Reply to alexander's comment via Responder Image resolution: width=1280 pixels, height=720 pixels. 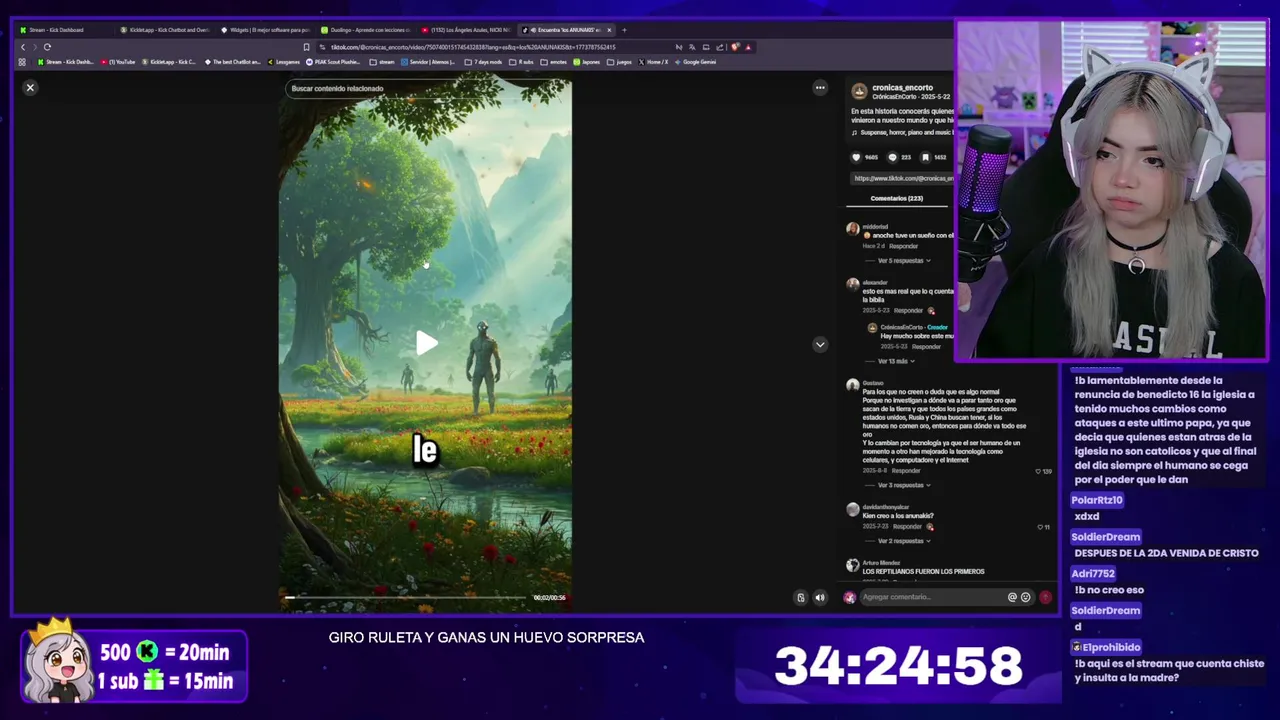pos(908,311)
